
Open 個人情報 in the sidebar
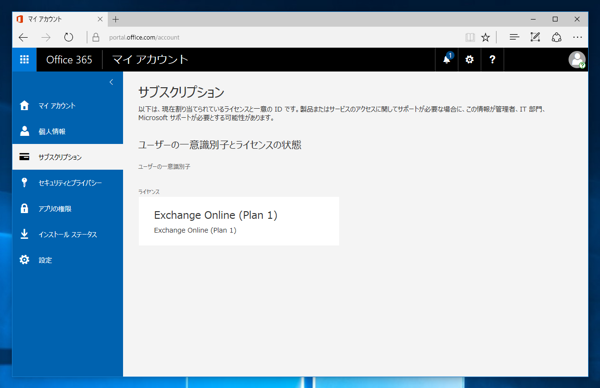point(67,131)
